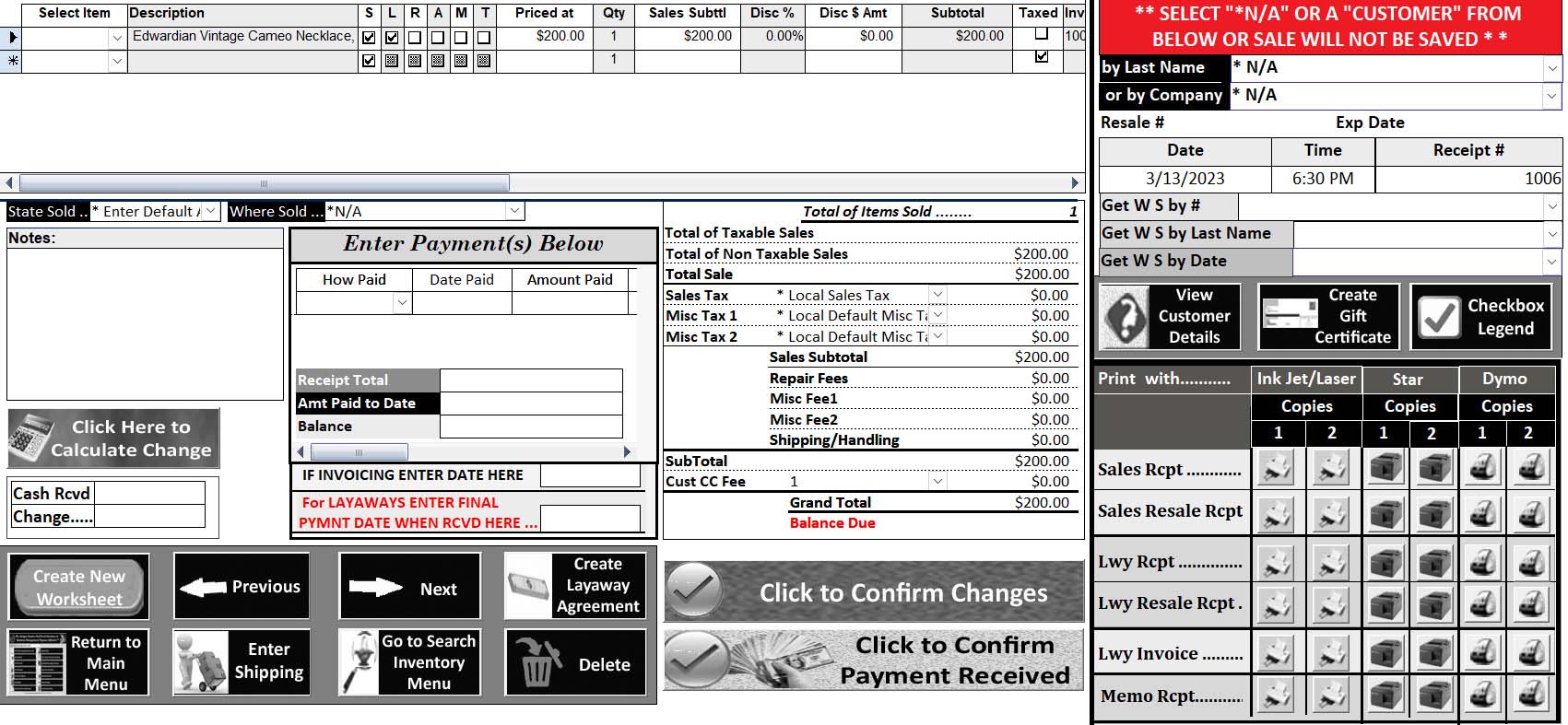Viewport: 1568px width, 725px height.
Task: Open Get W S by Last Name dropdown
Action: [1552, 235]
